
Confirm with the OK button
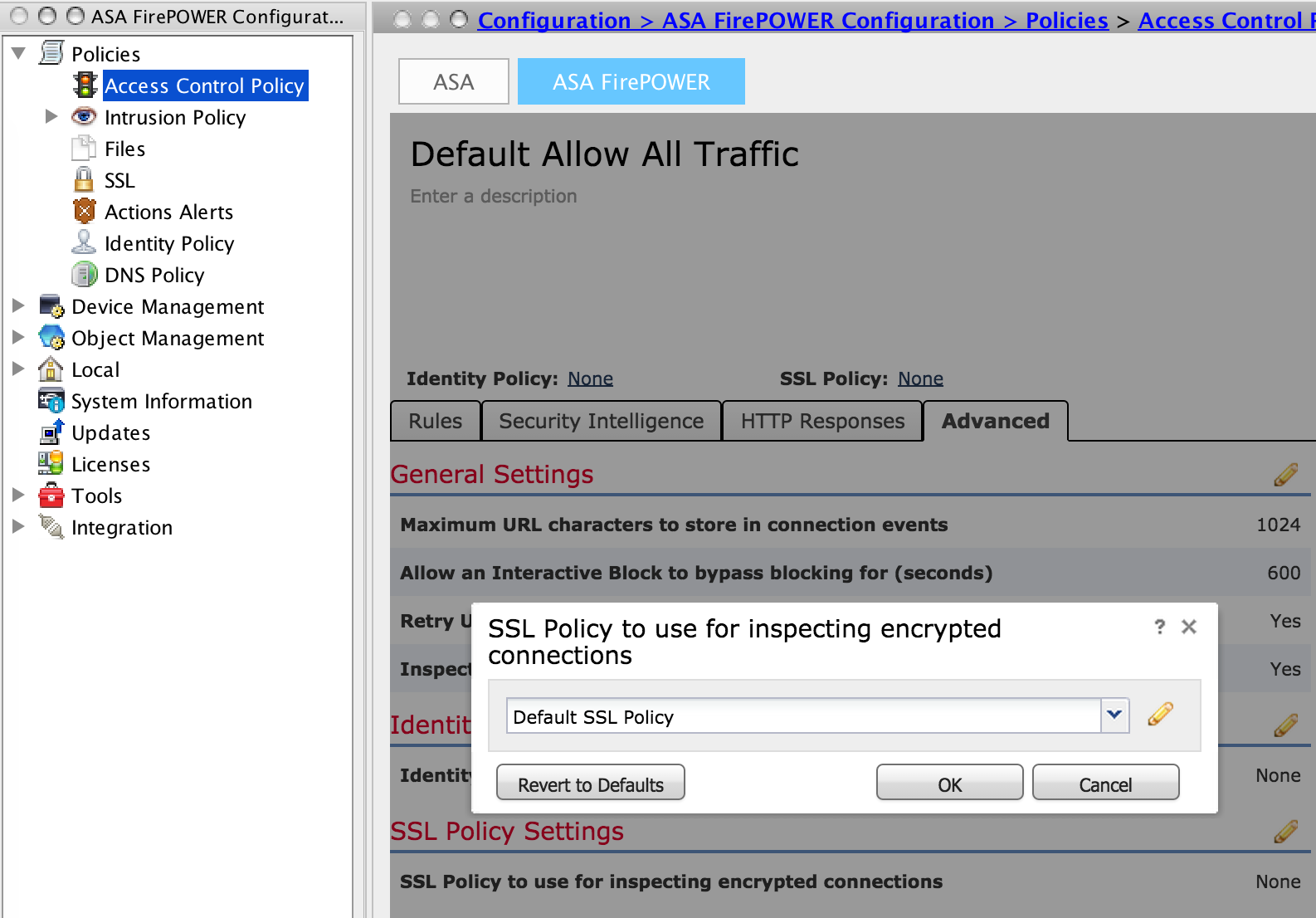pos(950,783)
